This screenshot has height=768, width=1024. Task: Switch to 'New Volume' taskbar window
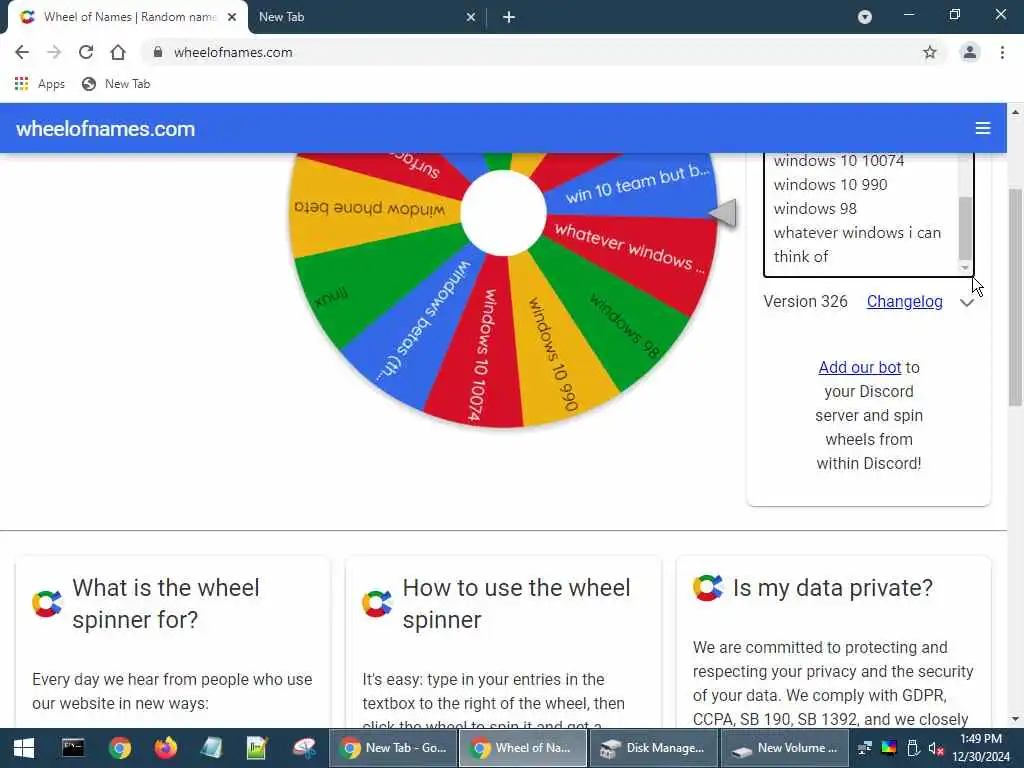(783, 748)
